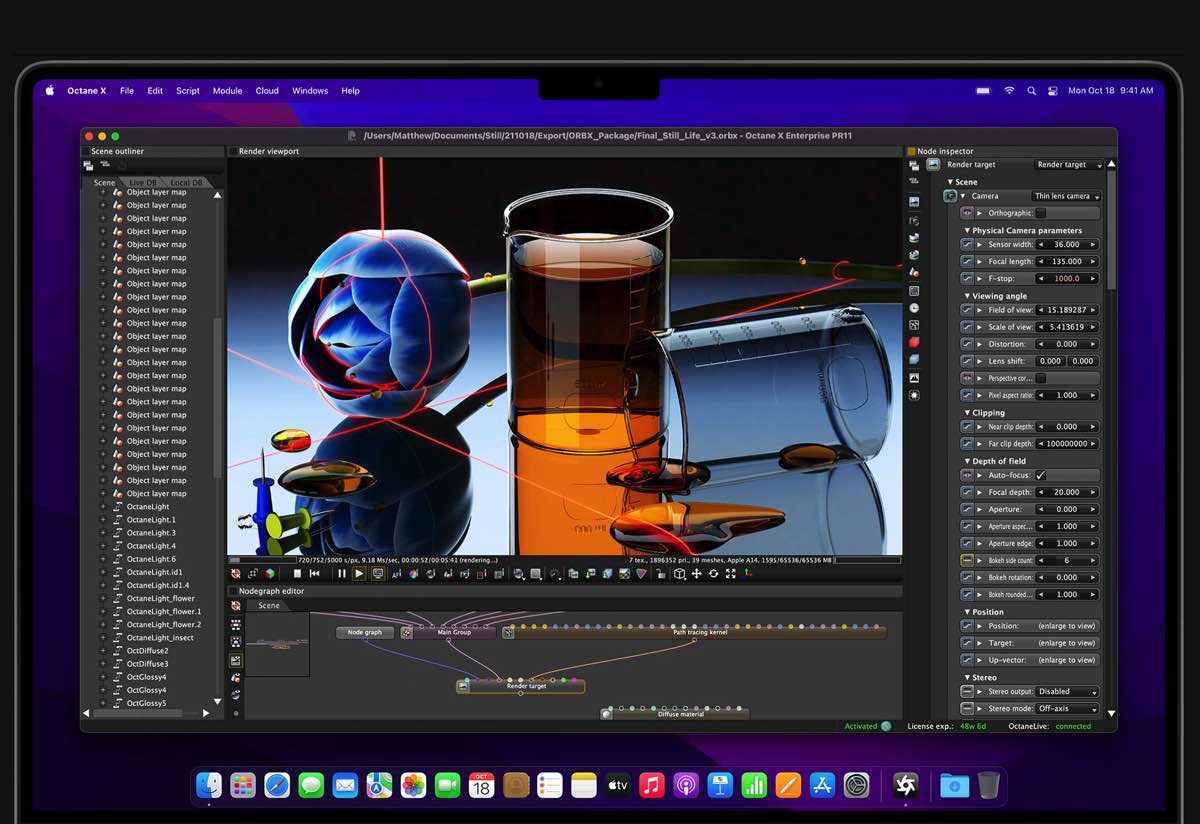Image resolution: width=1200 pixels, height=824 pixels.
Task: Collapse the Physical Camera parameters section
Action: 967,230
